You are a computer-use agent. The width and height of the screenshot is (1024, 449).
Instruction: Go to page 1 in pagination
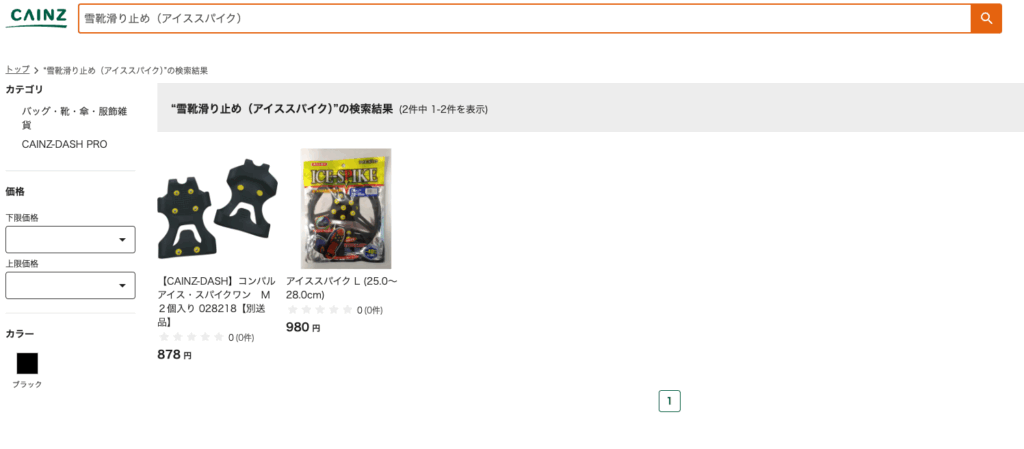(669, 401)
